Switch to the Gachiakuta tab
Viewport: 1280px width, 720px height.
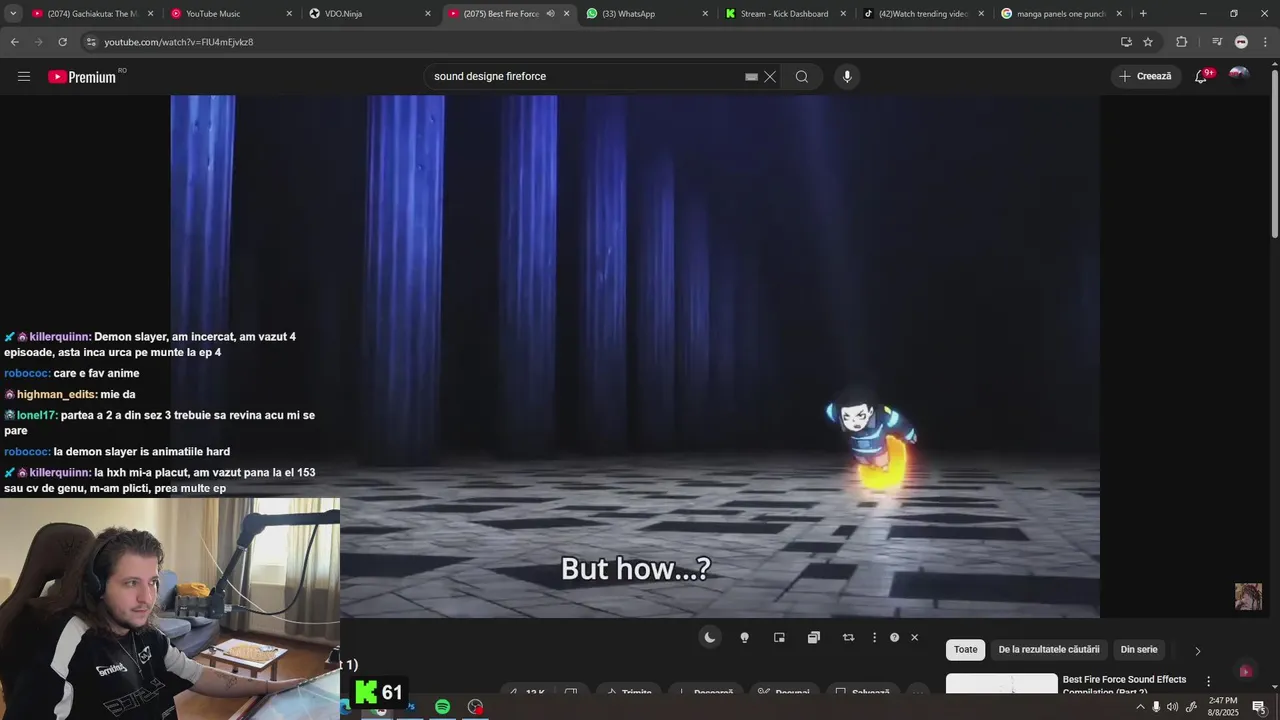coord(93,14)
